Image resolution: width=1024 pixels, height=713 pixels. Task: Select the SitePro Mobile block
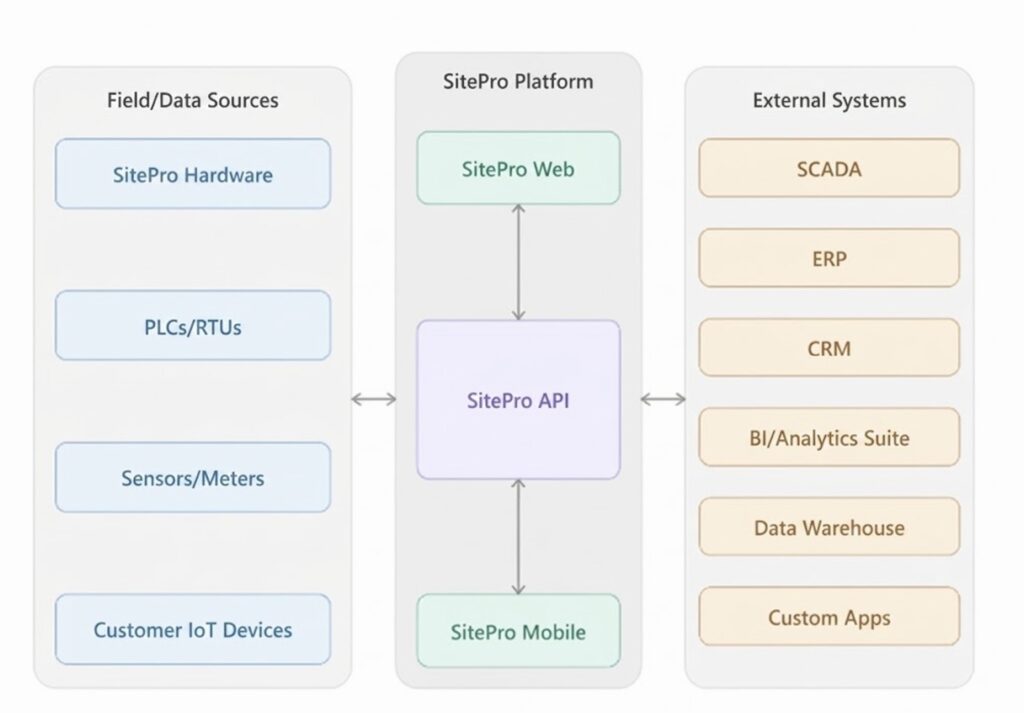point(519,631)
